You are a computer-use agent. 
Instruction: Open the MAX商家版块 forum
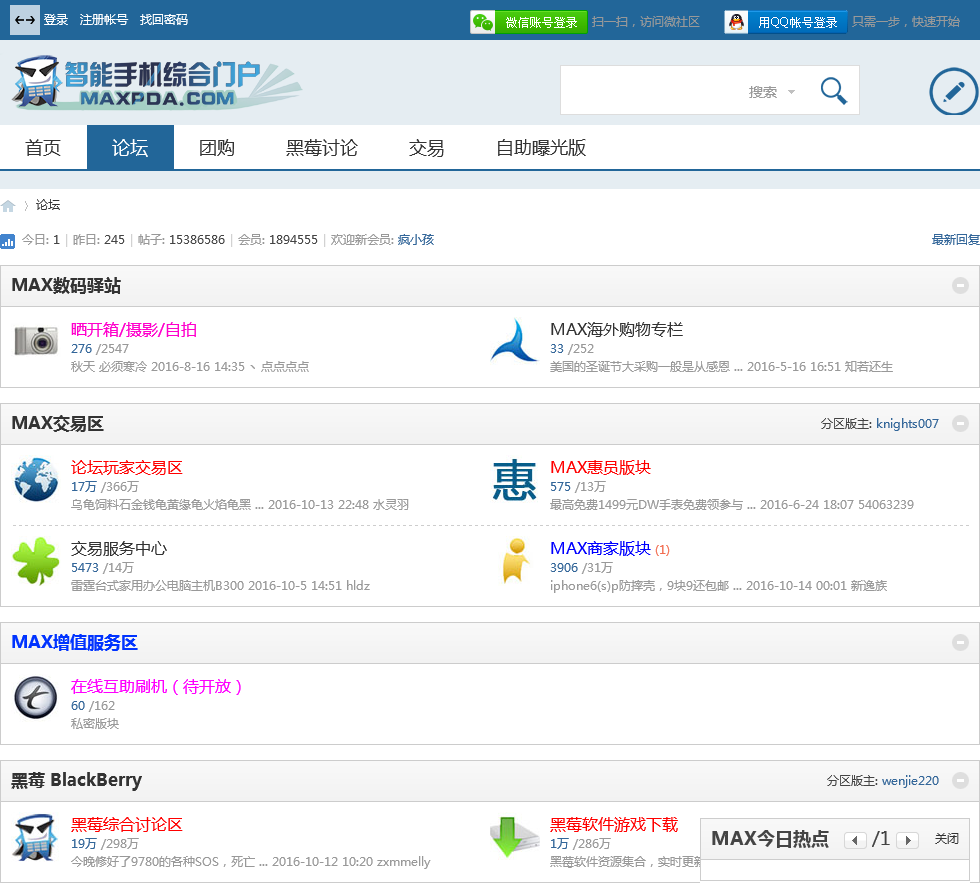(x=600, y=549)
